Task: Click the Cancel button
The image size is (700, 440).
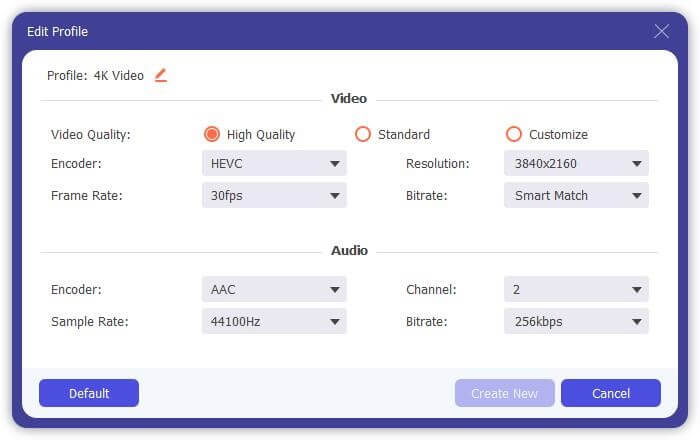Action: [610, 393]
